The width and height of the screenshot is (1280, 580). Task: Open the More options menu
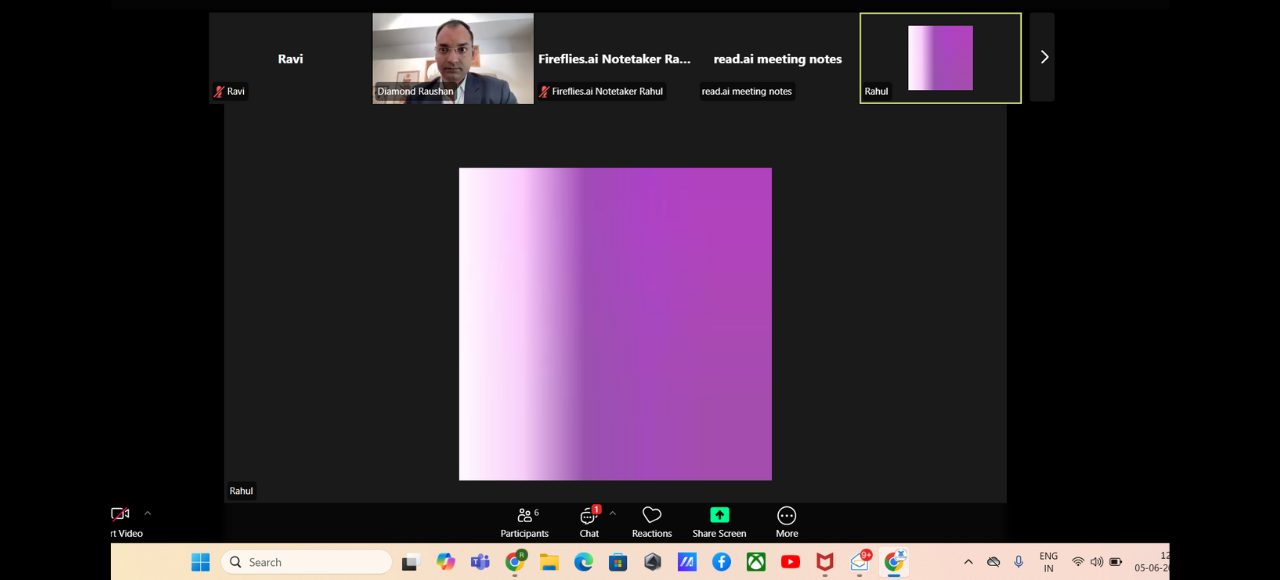(x=787, y=522)
